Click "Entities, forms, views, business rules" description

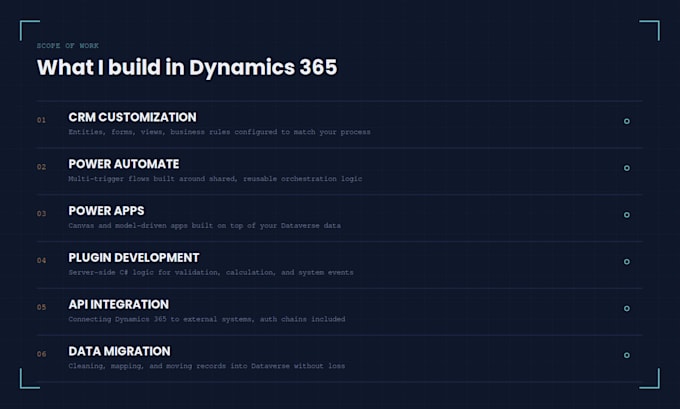pos(219,132)
